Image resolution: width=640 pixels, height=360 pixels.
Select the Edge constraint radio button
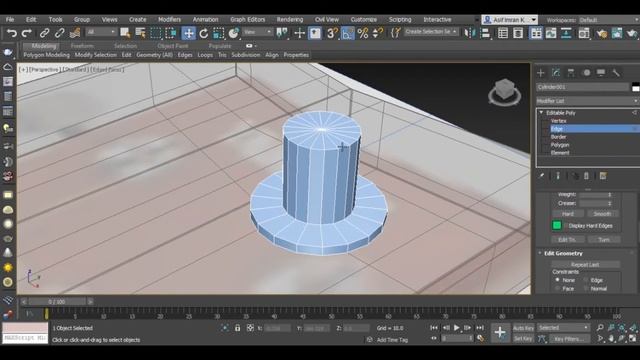pos(586,280)
